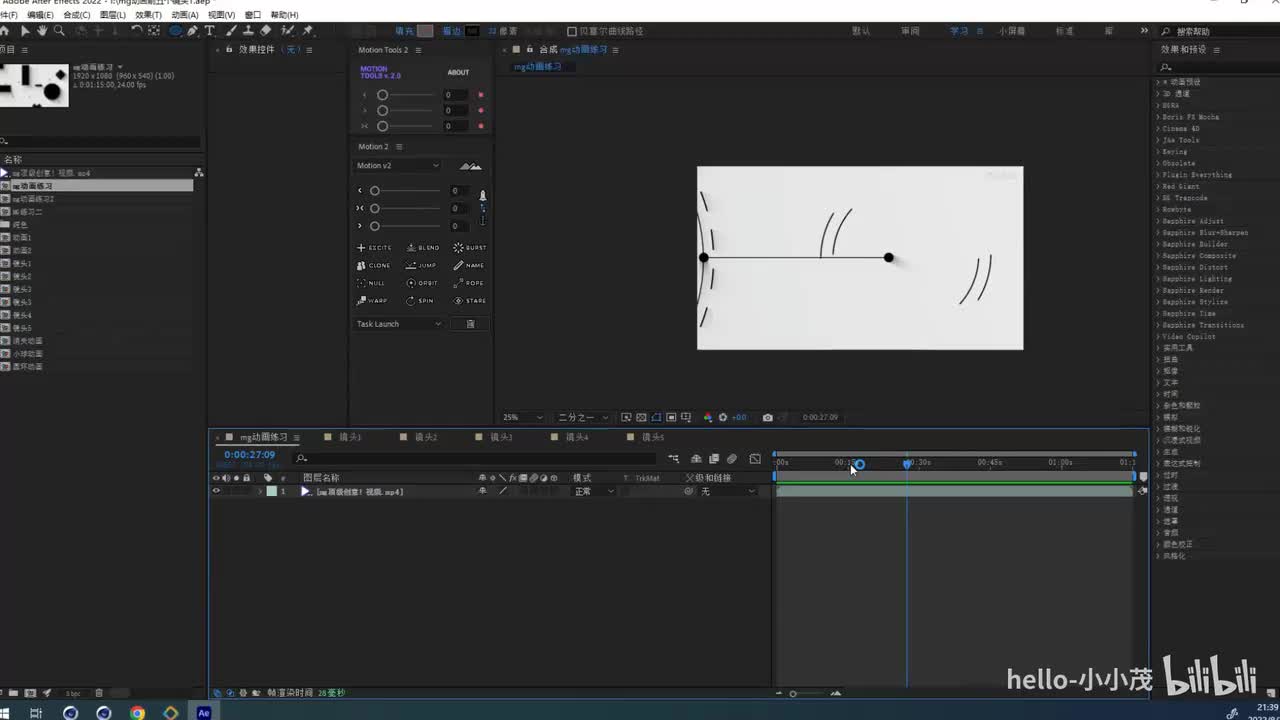Viewport: 1280px width, 720px height.
Task: Click the BURST tool in Motion panel
Action: click(469, 248)
